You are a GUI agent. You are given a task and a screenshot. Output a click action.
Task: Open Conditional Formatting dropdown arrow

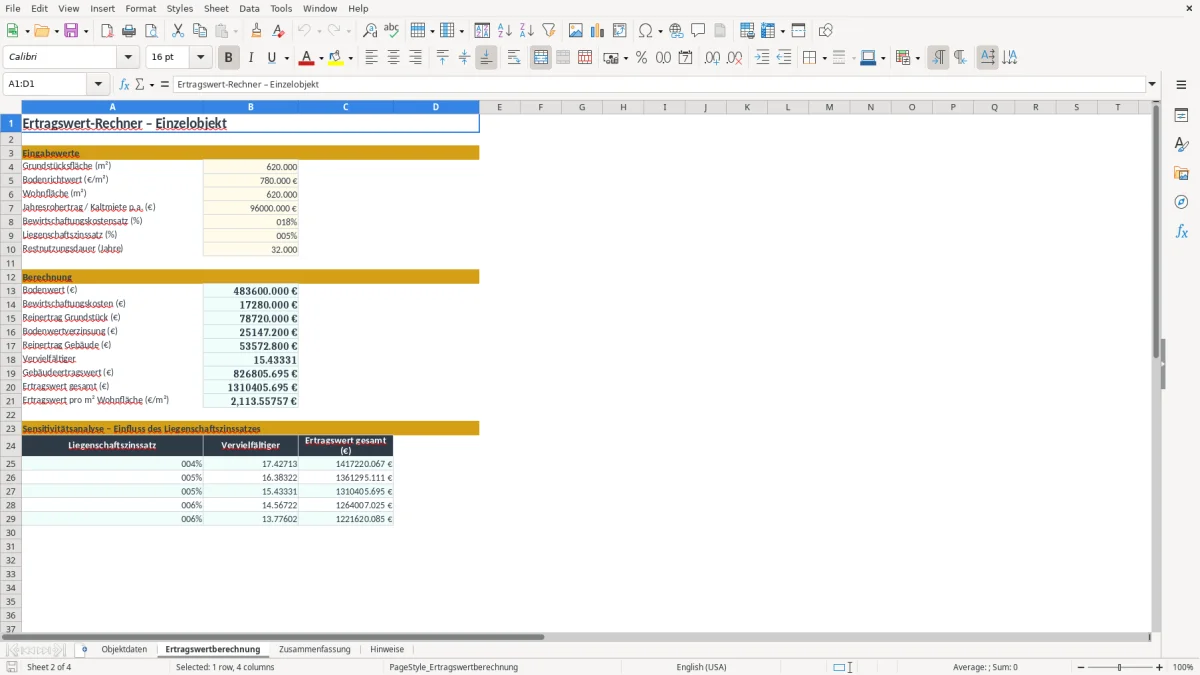coord(916,58)
